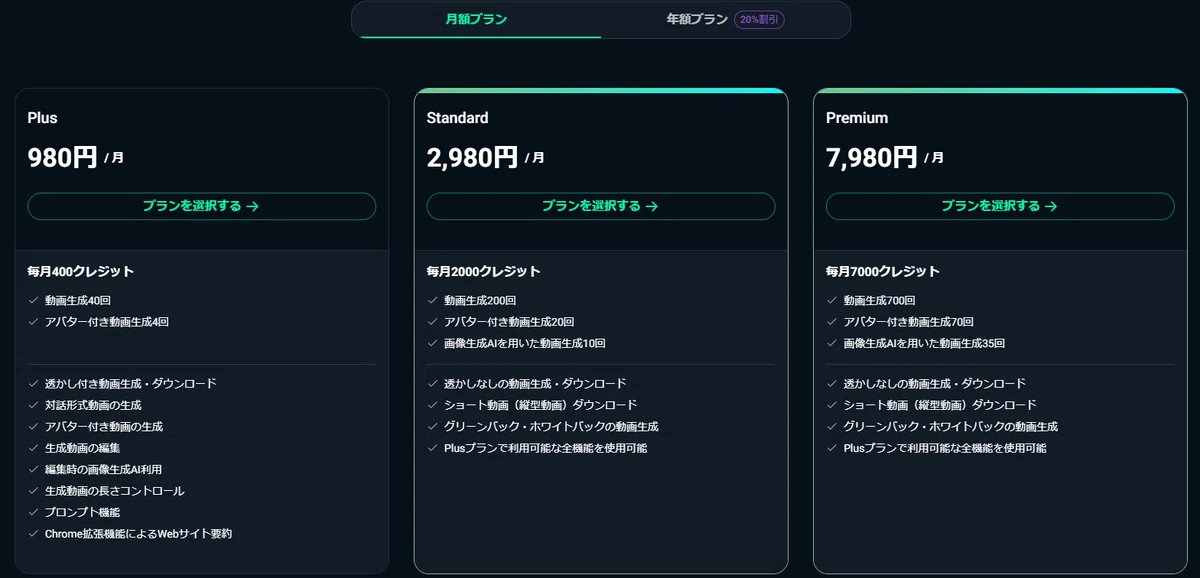Click checkmark beside 画像生成AIを用いた動画生成10回

(433, 343)
